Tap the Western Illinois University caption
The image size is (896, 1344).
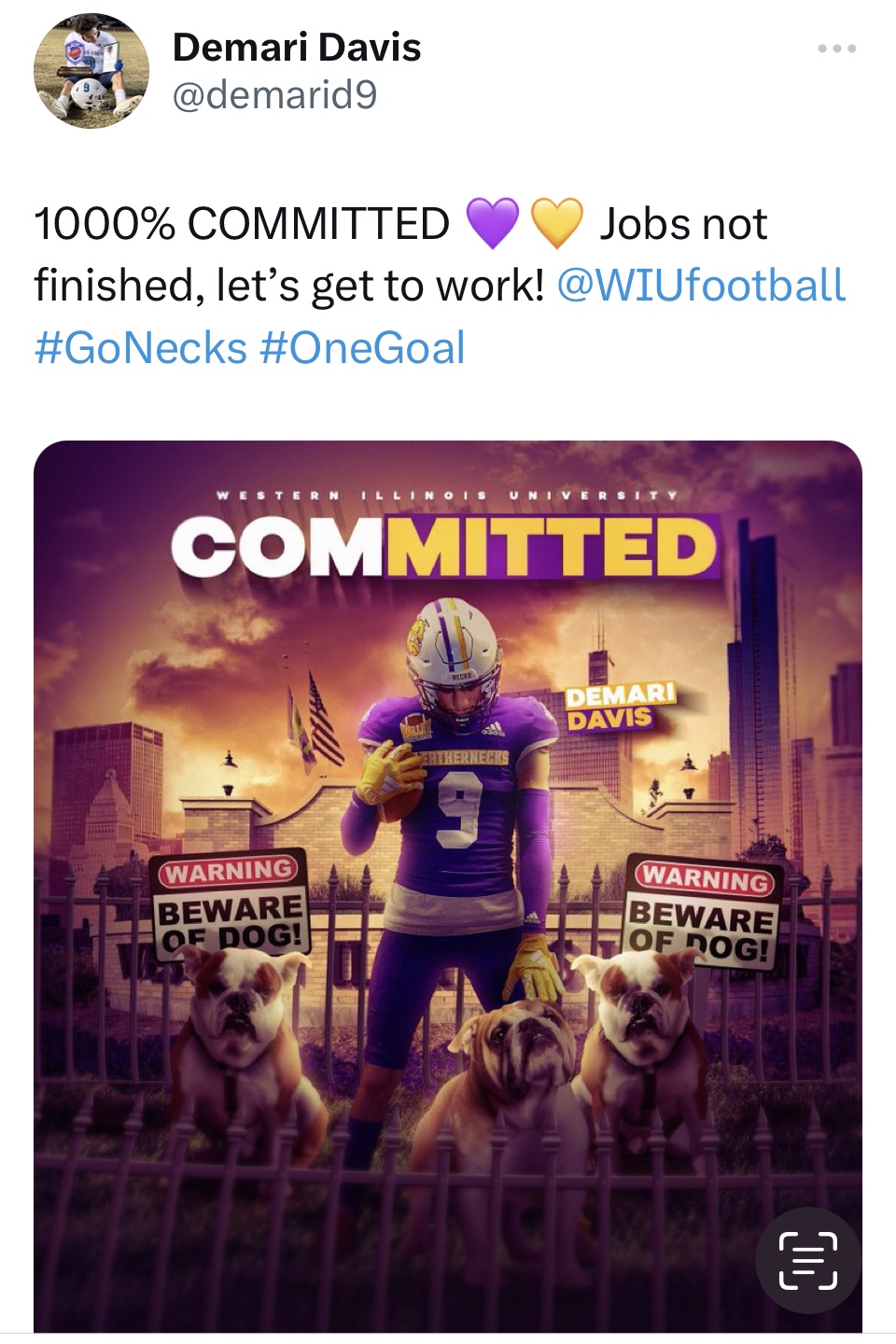[x=446, y=496]
